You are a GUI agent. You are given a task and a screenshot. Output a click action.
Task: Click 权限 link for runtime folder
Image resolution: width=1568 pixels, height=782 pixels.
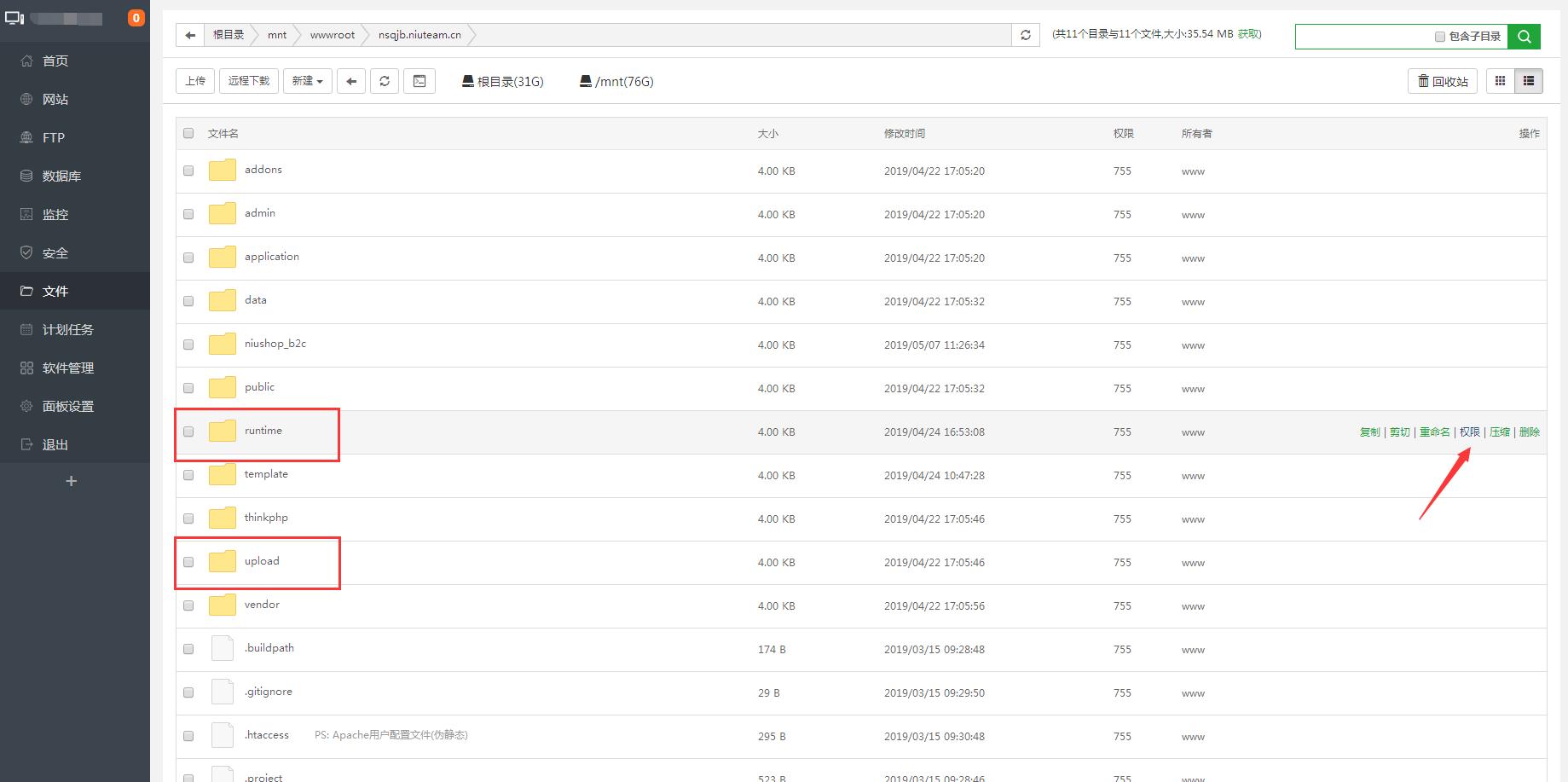coord(1469,432)
